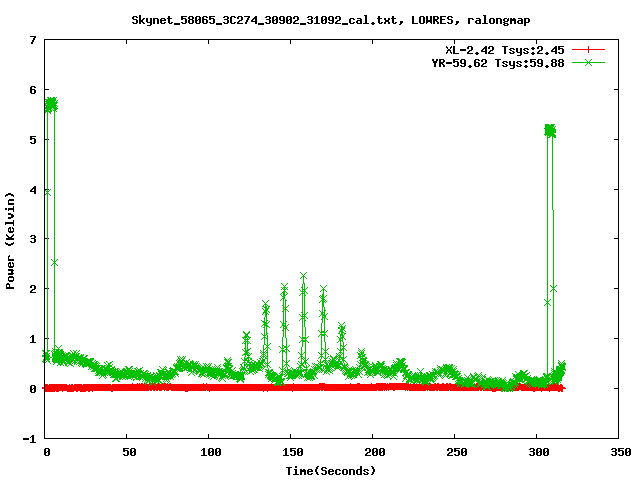Viewport: 640px width, 480px height.
Task: Click the x-axis tick label 50
Action: [129, 452]
